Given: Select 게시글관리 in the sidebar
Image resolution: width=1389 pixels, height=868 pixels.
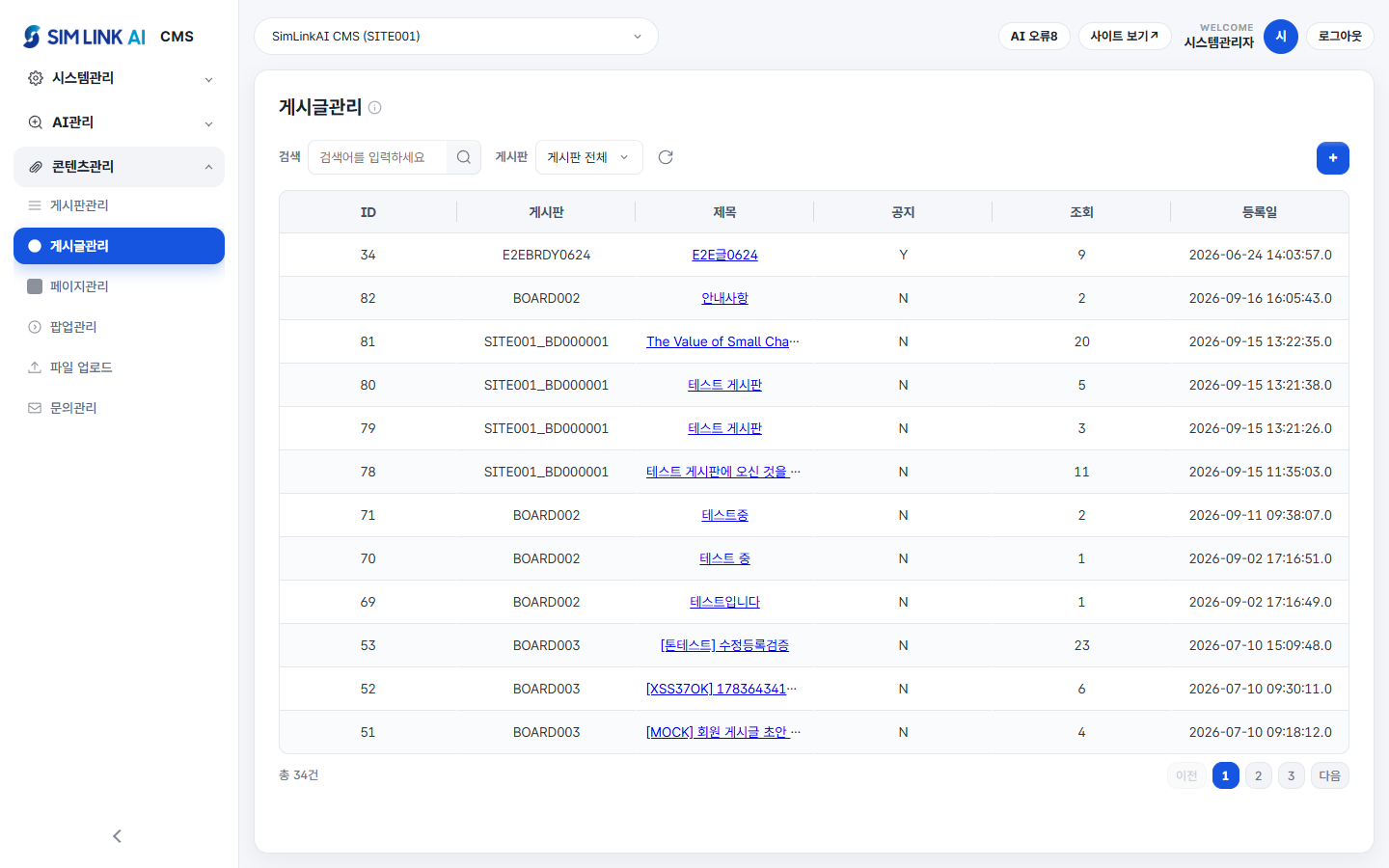Looking at the screenshot, I should pyautogui.click(x=120, y=246).
